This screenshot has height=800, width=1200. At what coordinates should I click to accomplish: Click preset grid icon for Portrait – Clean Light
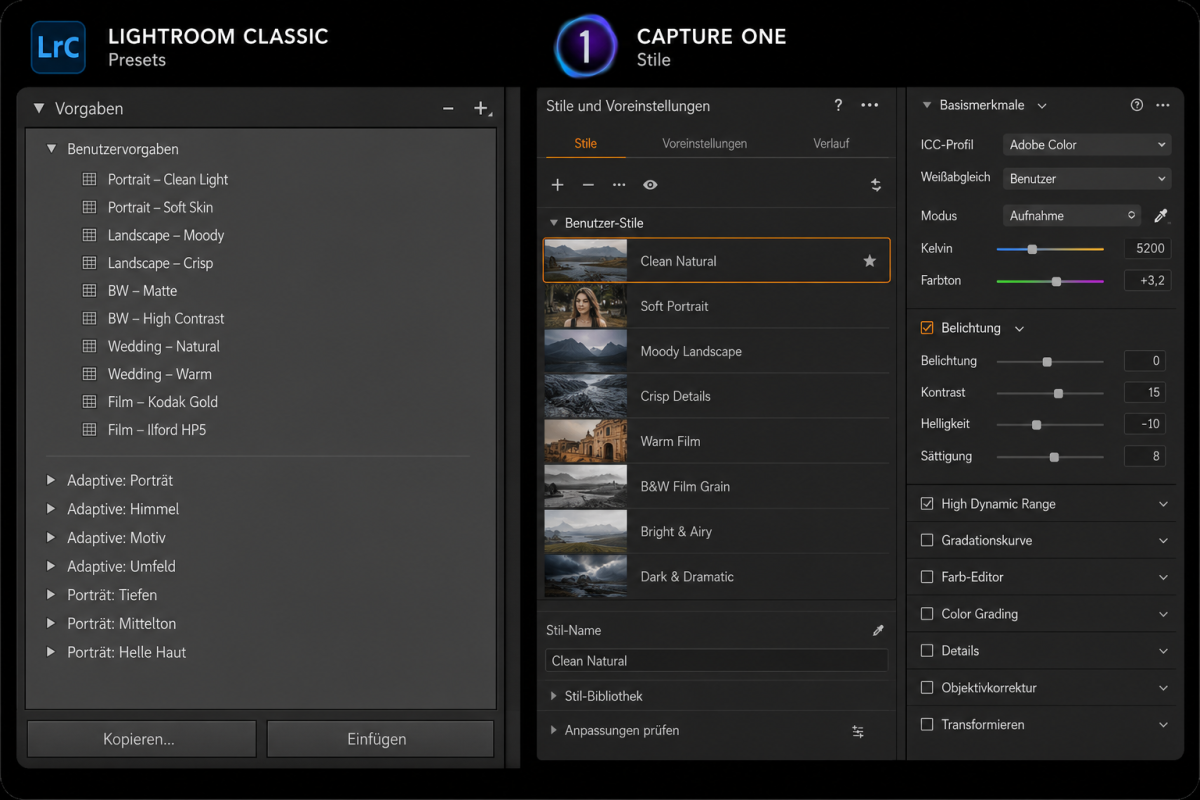(89, 179)
